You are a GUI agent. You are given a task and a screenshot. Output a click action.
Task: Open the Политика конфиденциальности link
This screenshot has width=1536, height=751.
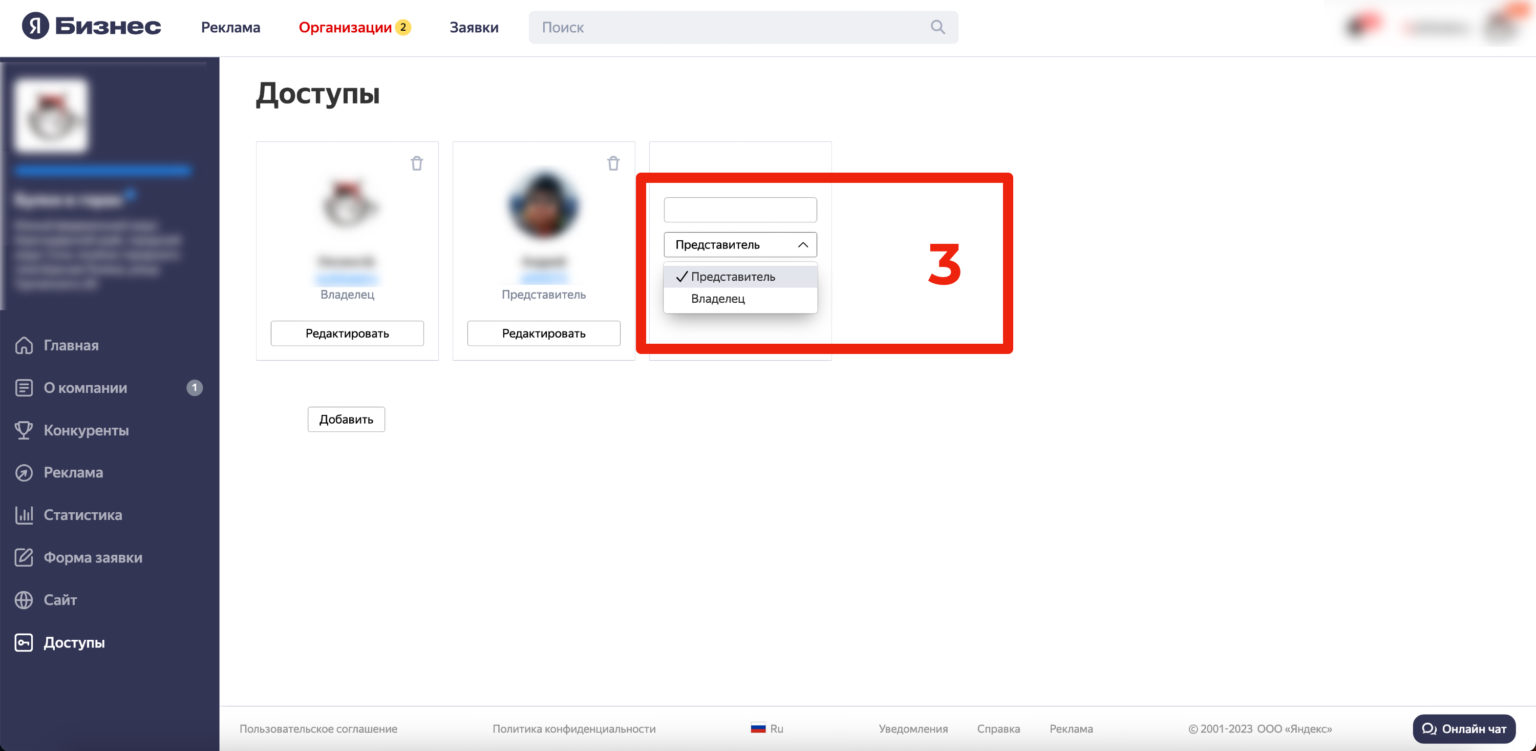click(574, 729)
